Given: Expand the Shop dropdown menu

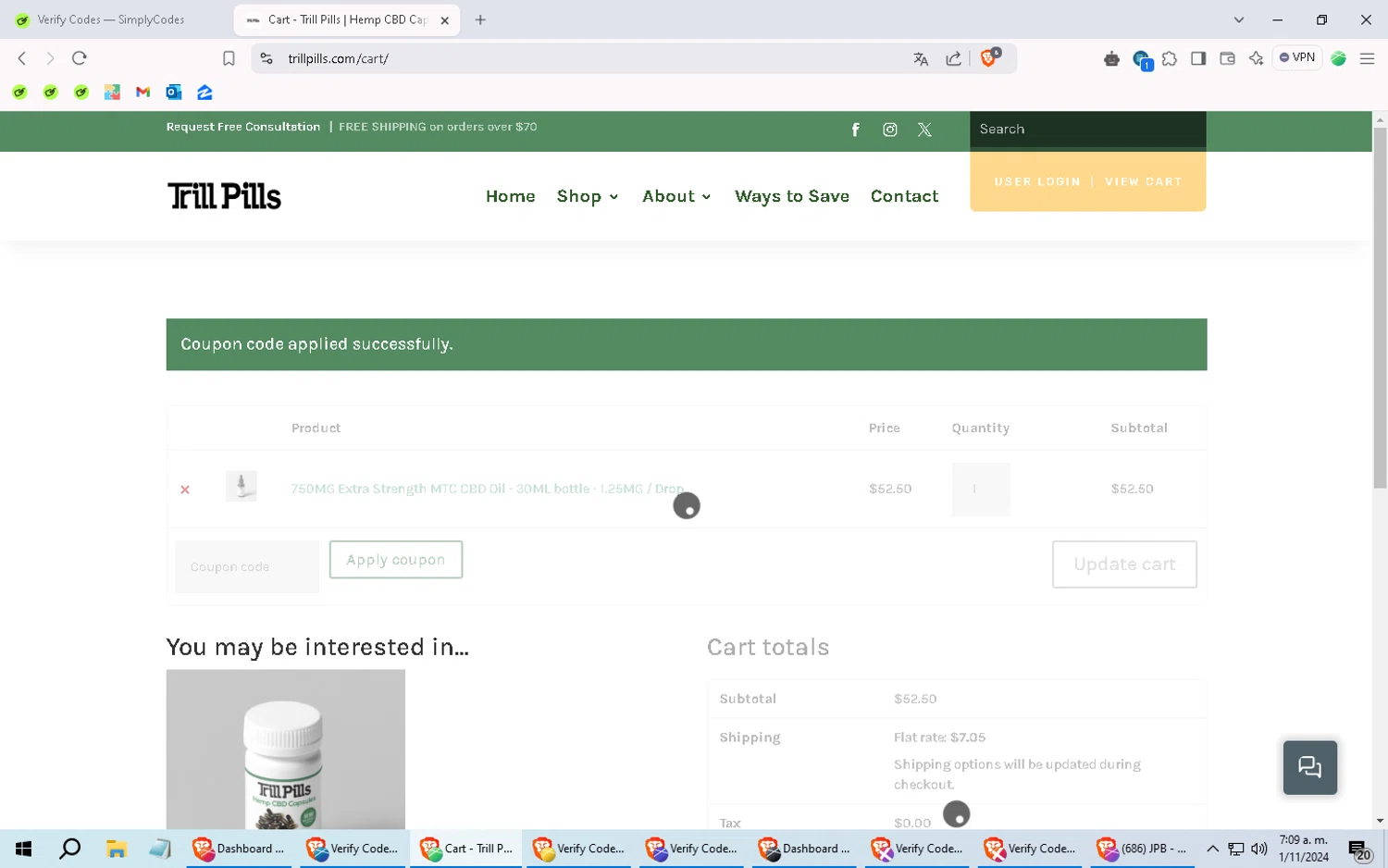Looking at the screenshot, I should point(588,196).
